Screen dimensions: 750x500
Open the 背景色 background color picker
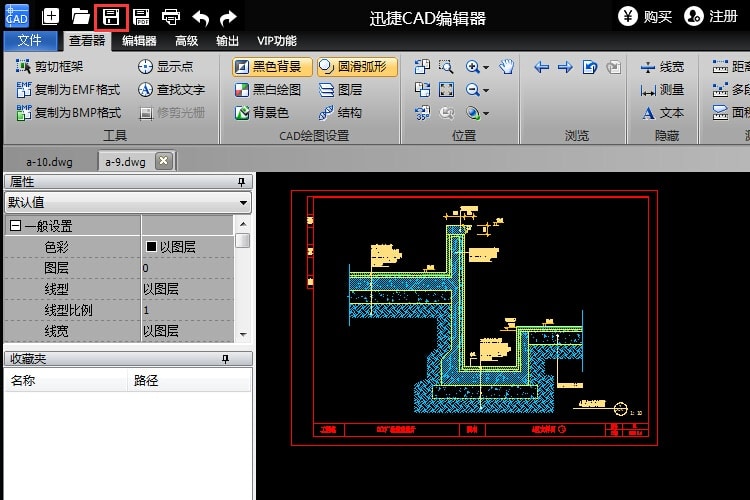261,113
